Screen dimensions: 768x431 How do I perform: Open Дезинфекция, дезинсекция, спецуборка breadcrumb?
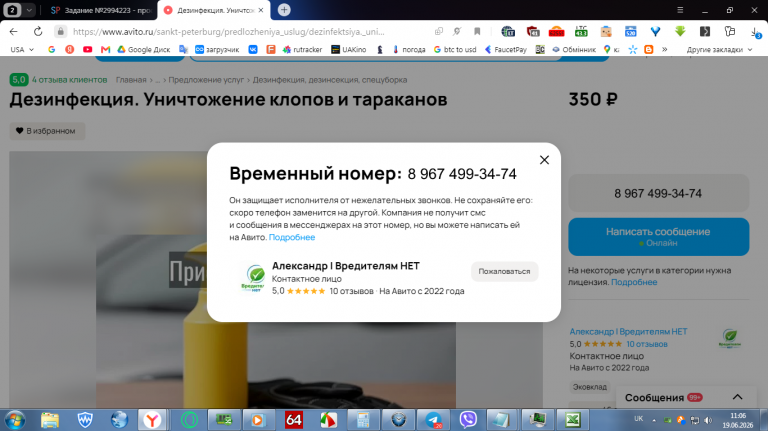tap(330, 80)
